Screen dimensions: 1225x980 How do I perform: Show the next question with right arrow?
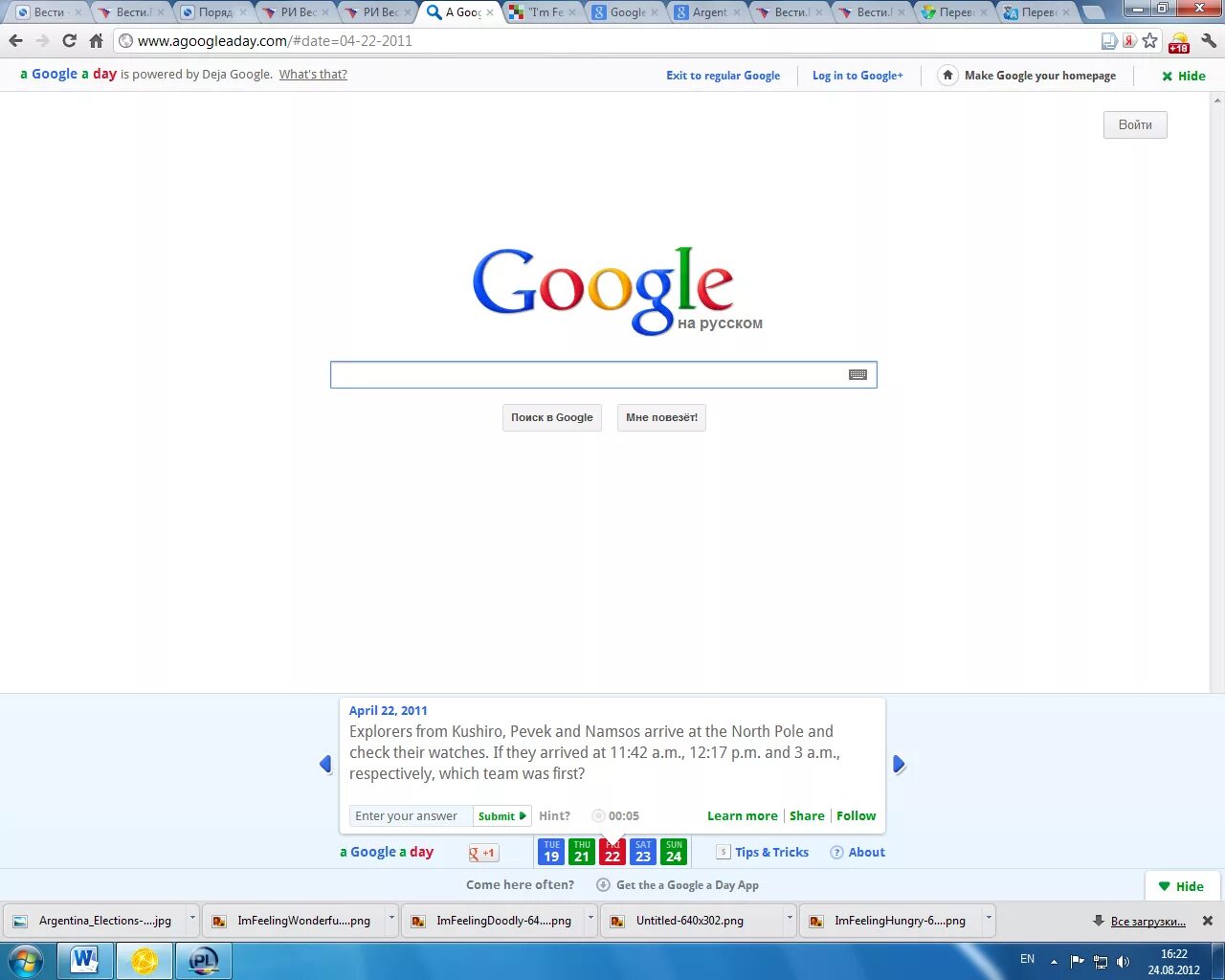pos(899,764)
